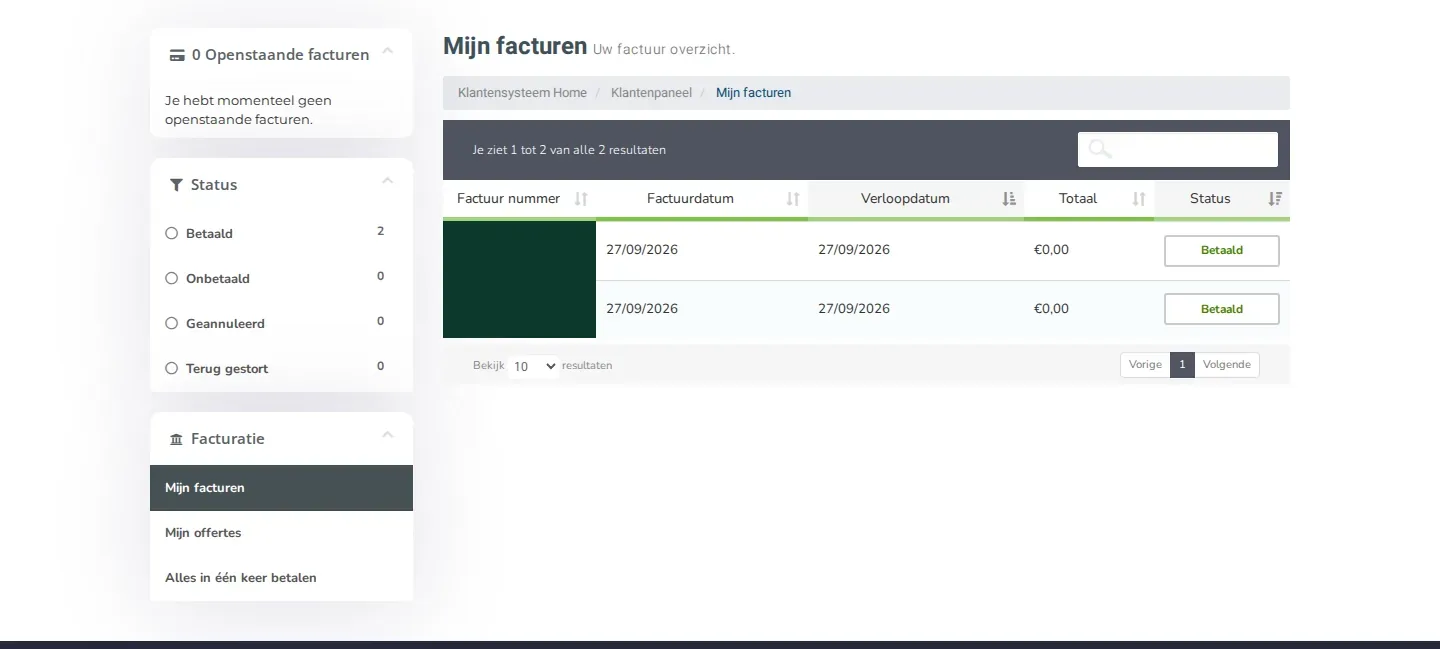Screen dimensions: 1440x649
Task: Click Betaald button in second invoice row
Action: 1221,309
